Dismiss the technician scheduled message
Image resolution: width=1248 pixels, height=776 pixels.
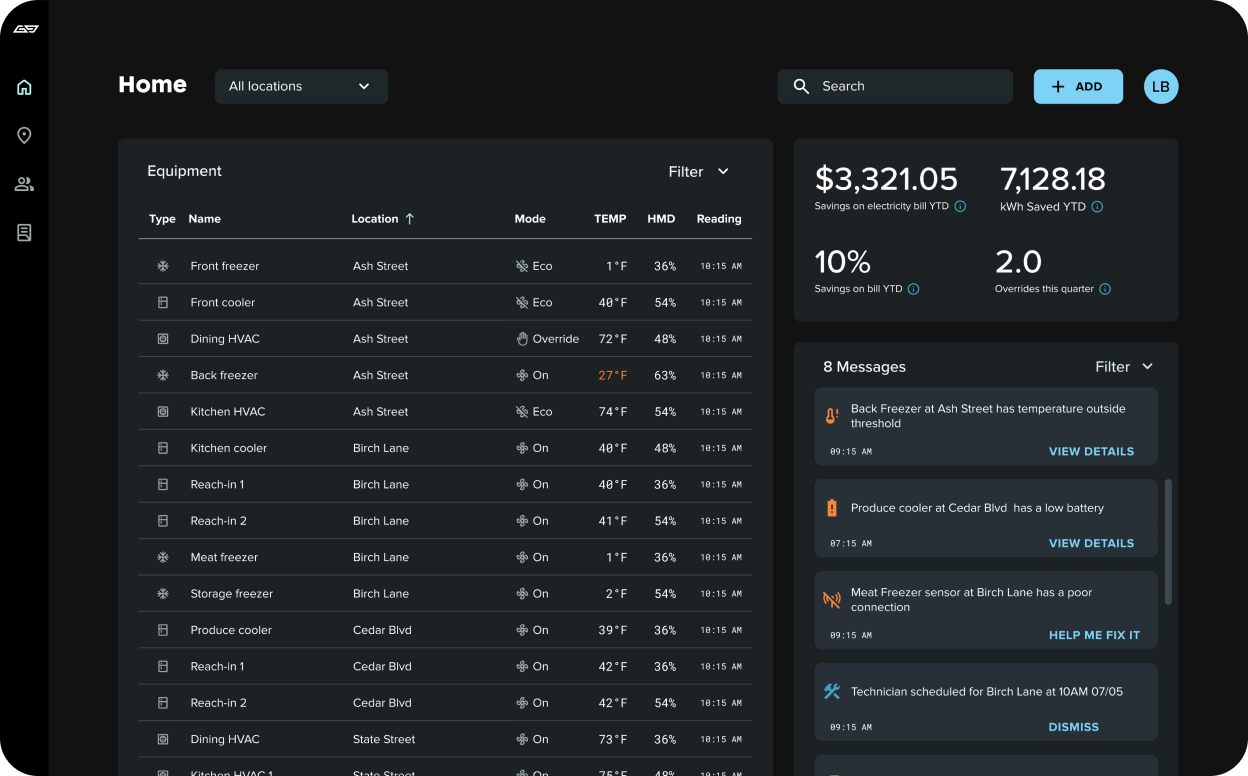pyautogui.click(x=1073, y=727)
